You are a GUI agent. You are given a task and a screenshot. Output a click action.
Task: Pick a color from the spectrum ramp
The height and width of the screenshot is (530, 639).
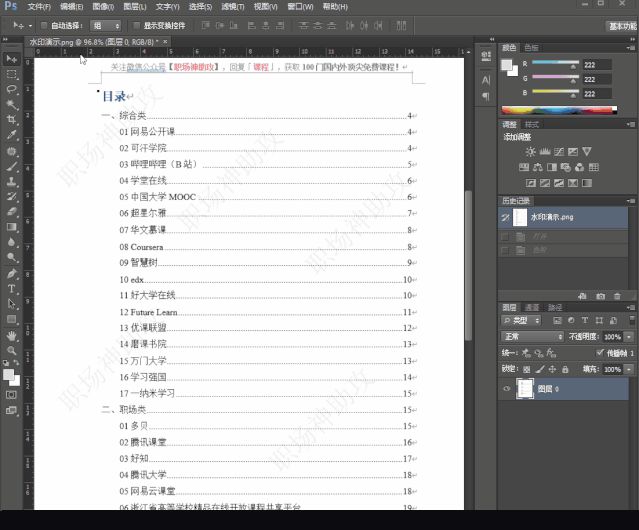click(x=559, y=110)
